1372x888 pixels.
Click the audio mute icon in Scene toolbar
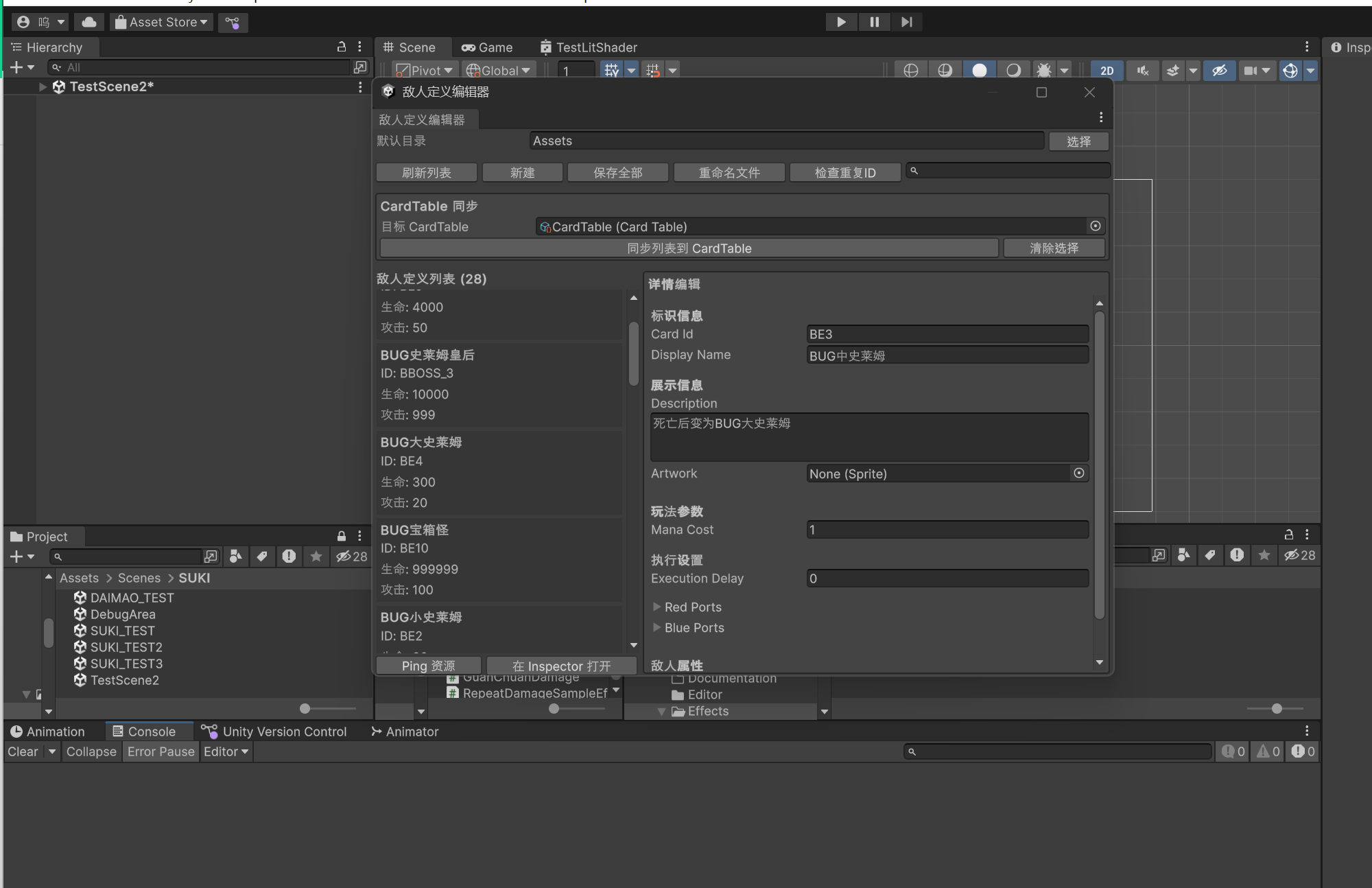point(1142,70)
